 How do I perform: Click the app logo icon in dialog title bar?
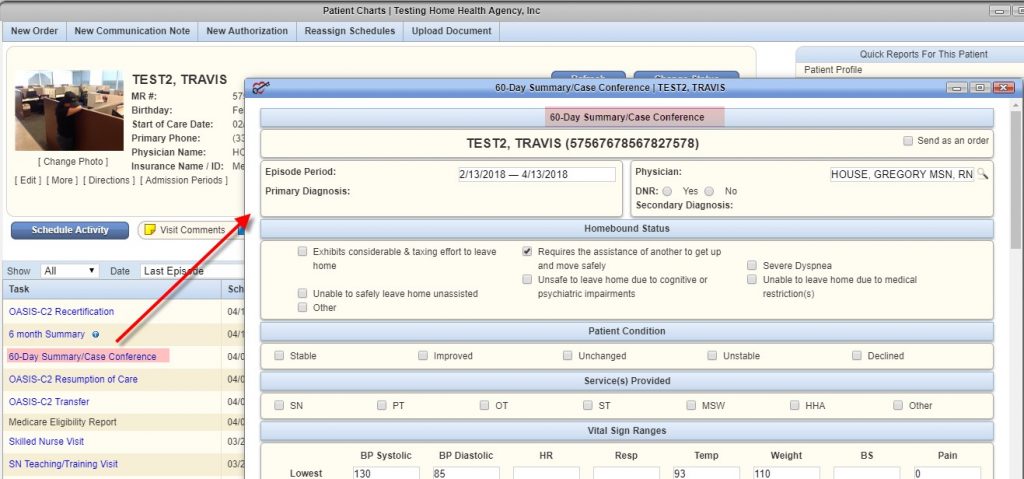click(x=261, y=88)
